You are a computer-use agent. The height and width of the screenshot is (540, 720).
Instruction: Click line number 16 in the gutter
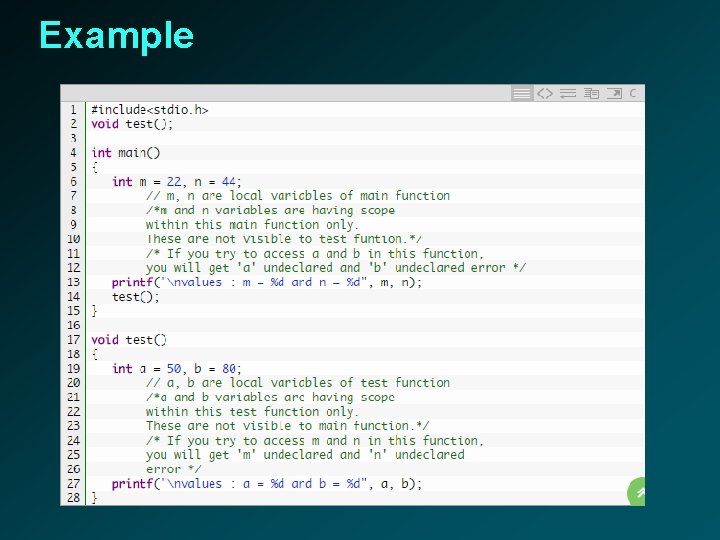[73, 326]
